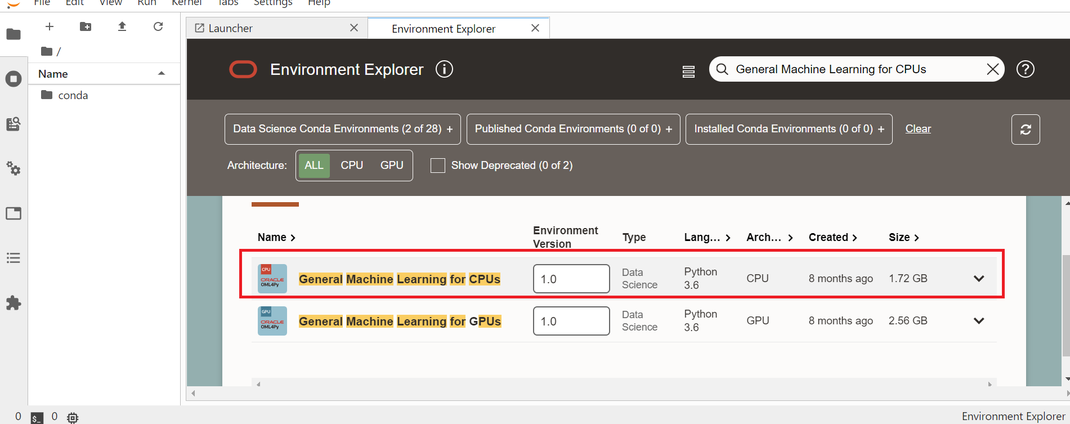This screenshot has height=424, width=1070.
Task: Expand Installed Conda Environments filter
Action: [x=789, y=129]
